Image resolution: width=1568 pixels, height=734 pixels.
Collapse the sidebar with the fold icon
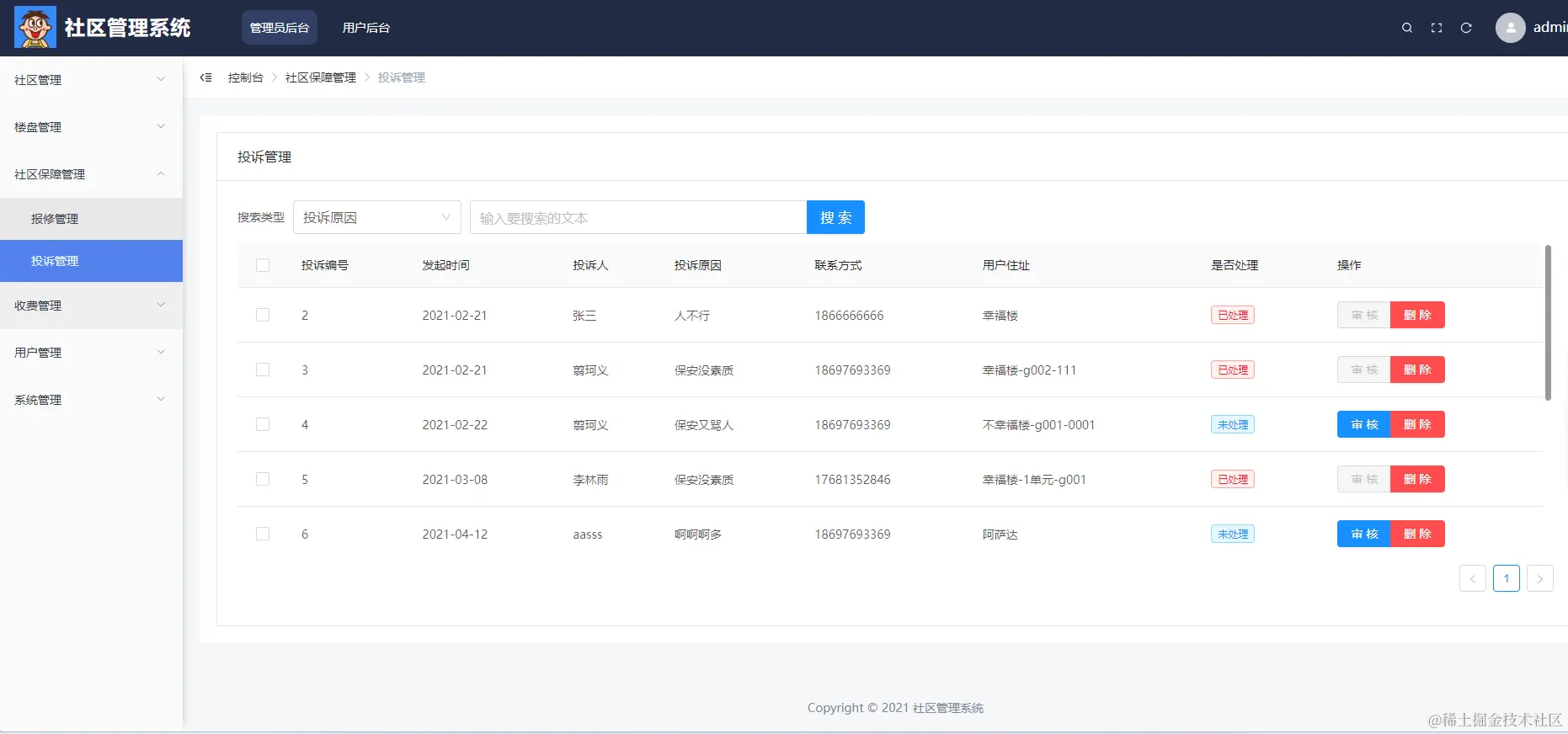click(205, 77)
